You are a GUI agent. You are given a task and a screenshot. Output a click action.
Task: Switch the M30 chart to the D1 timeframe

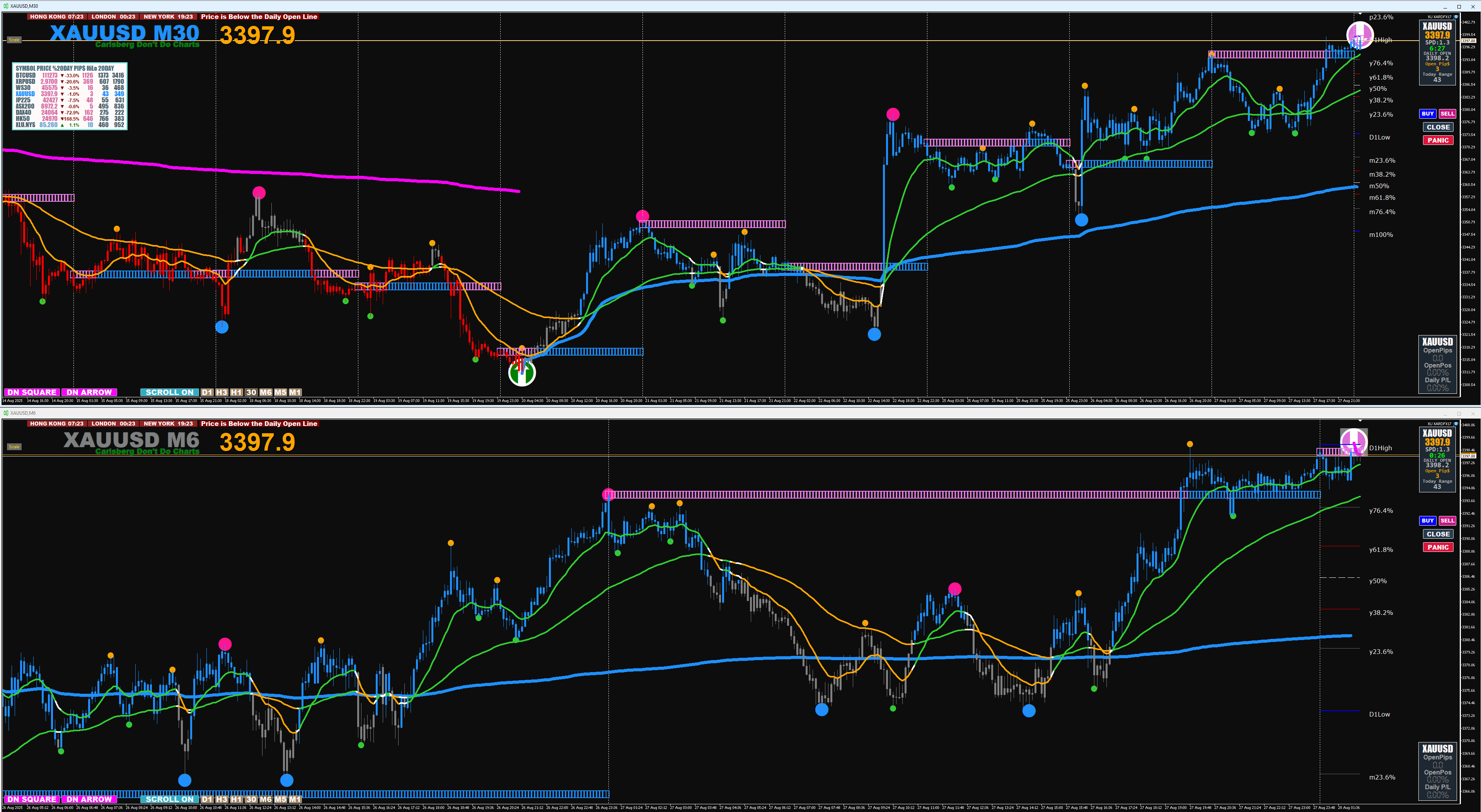click(207, 393)
